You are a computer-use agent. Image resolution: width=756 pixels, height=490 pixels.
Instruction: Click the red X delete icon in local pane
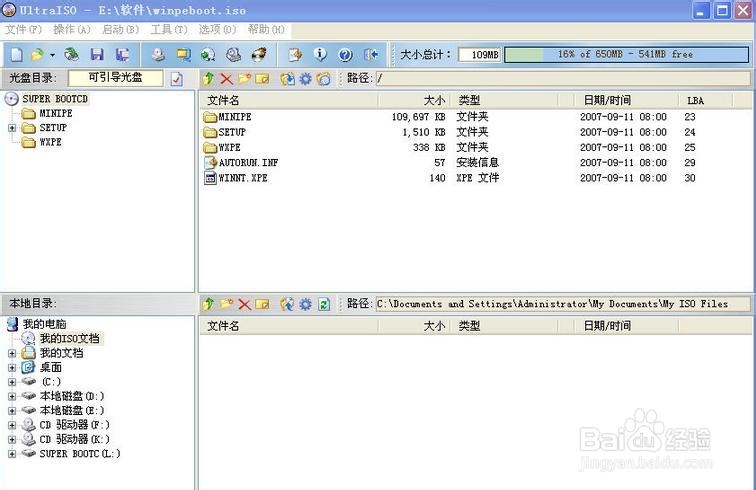(x=244, y=304)
